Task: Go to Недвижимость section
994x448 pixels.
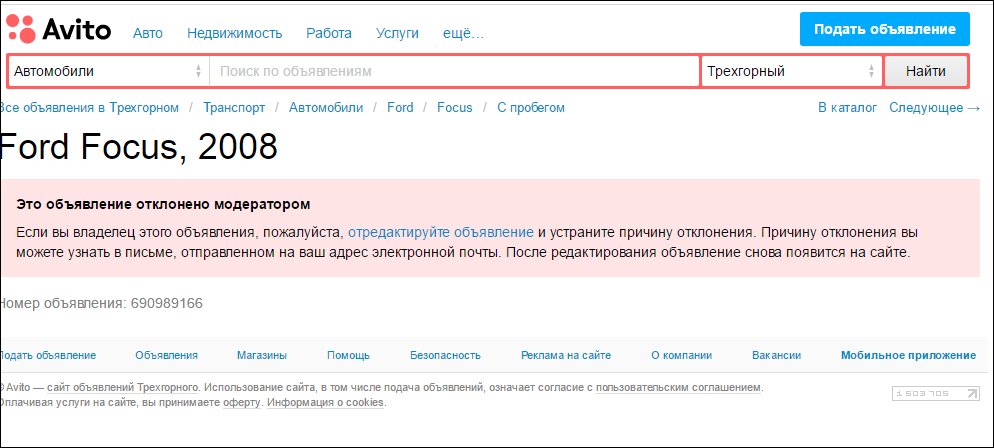Action: tap(234, 33)
